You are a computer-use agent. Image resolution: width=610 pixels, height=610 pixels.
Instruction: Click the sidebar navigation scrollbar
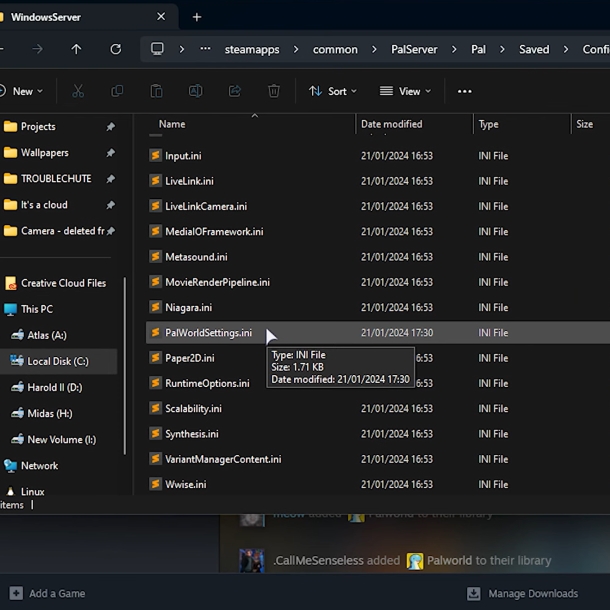coord(124,365)
